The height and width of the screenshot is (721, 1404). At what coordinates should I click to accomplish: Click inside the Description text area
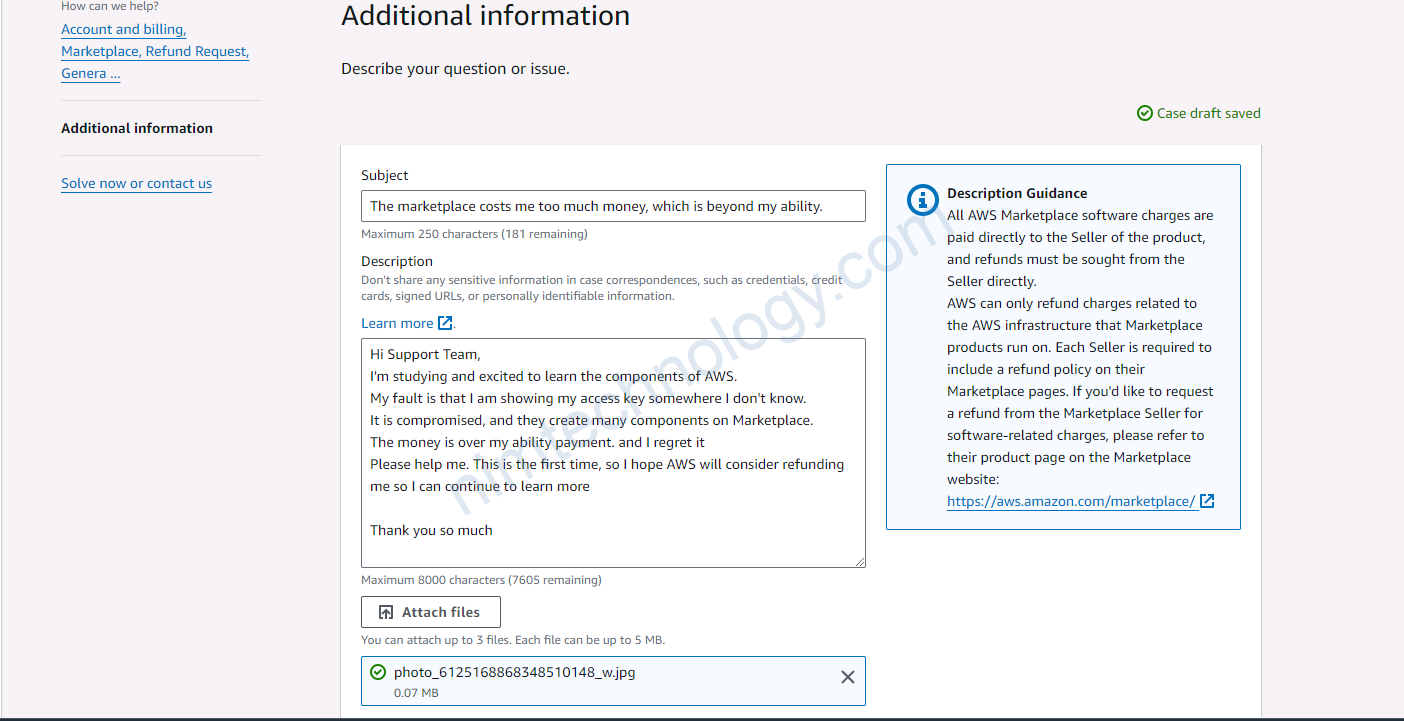pos(612,452)
